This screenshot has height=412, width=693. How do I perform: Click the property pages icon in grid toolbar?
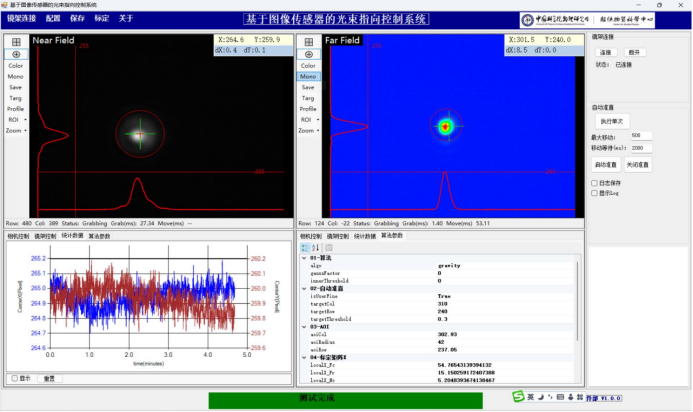[328, 248]
